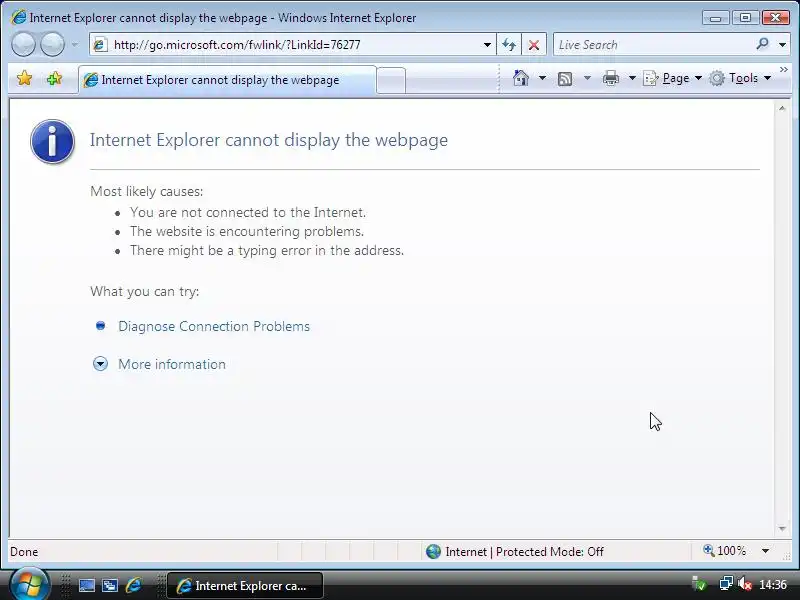Click Diagnose Connection Problems link
The height and width of the screenshot is (600, 800).
[214, 327]
